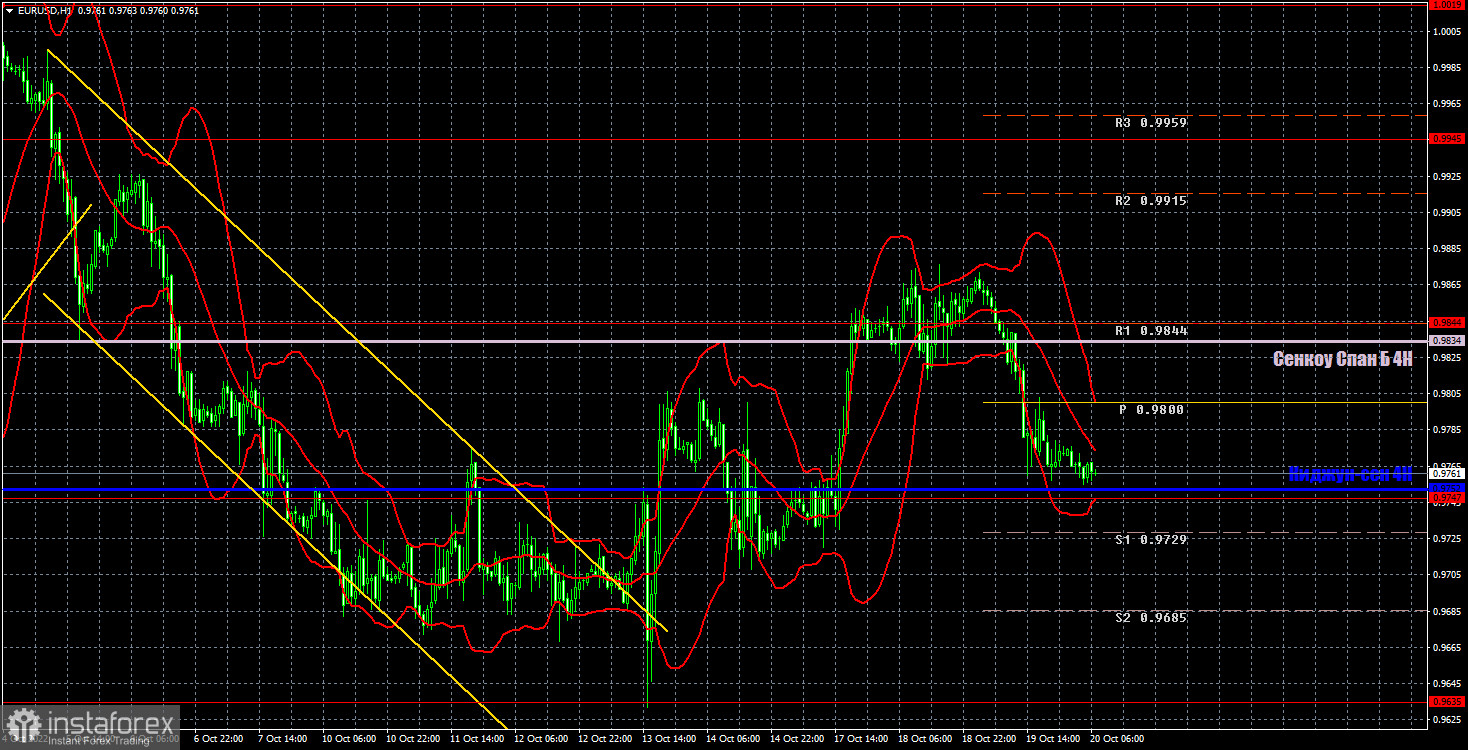This screenshot has width=1468, height=750.
Task: Select the S2 0.9685 pivot label
Action: point(1151,618)
